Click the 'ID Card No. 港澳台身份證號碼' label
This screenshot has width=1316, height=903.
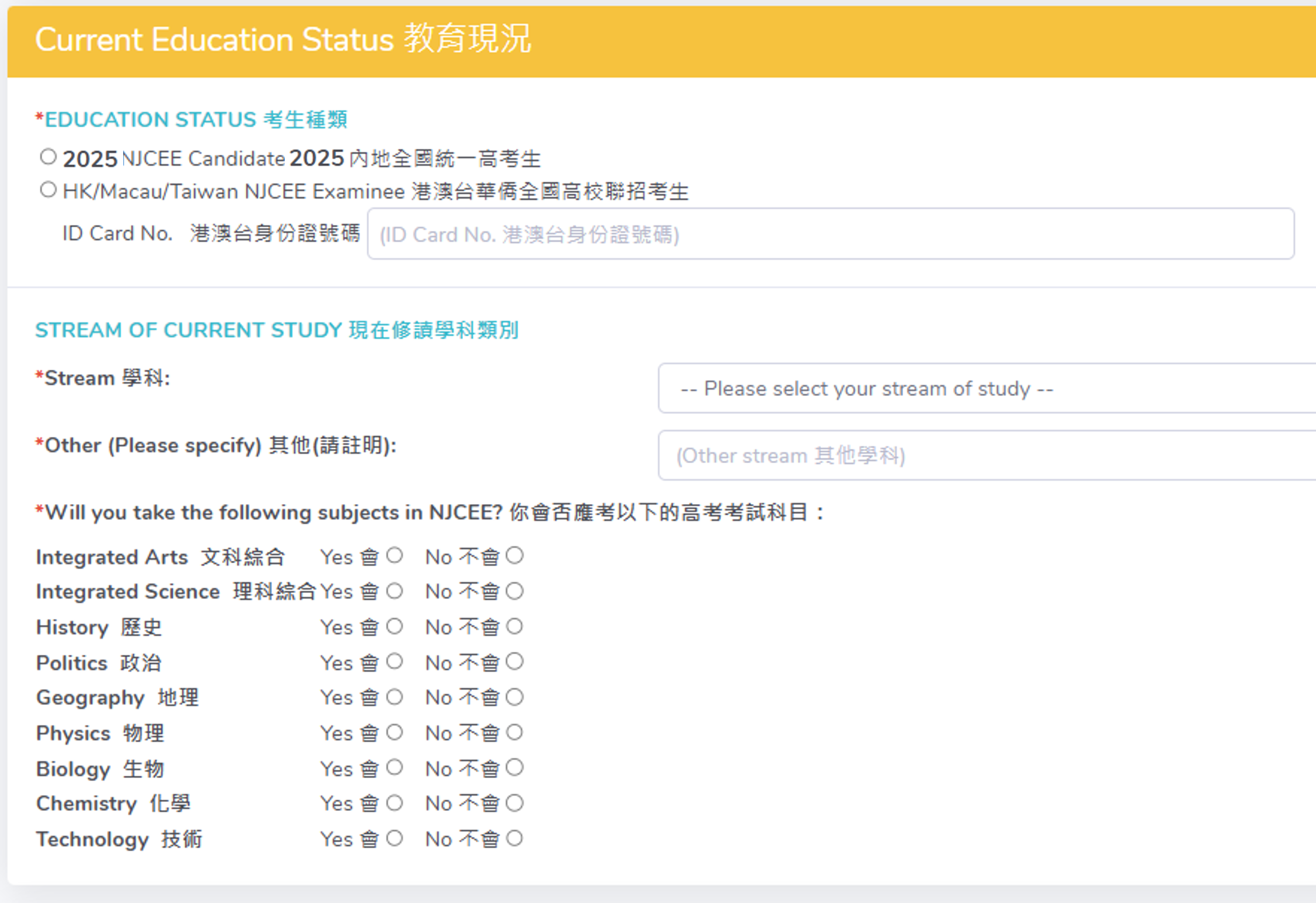pos(211,234)
